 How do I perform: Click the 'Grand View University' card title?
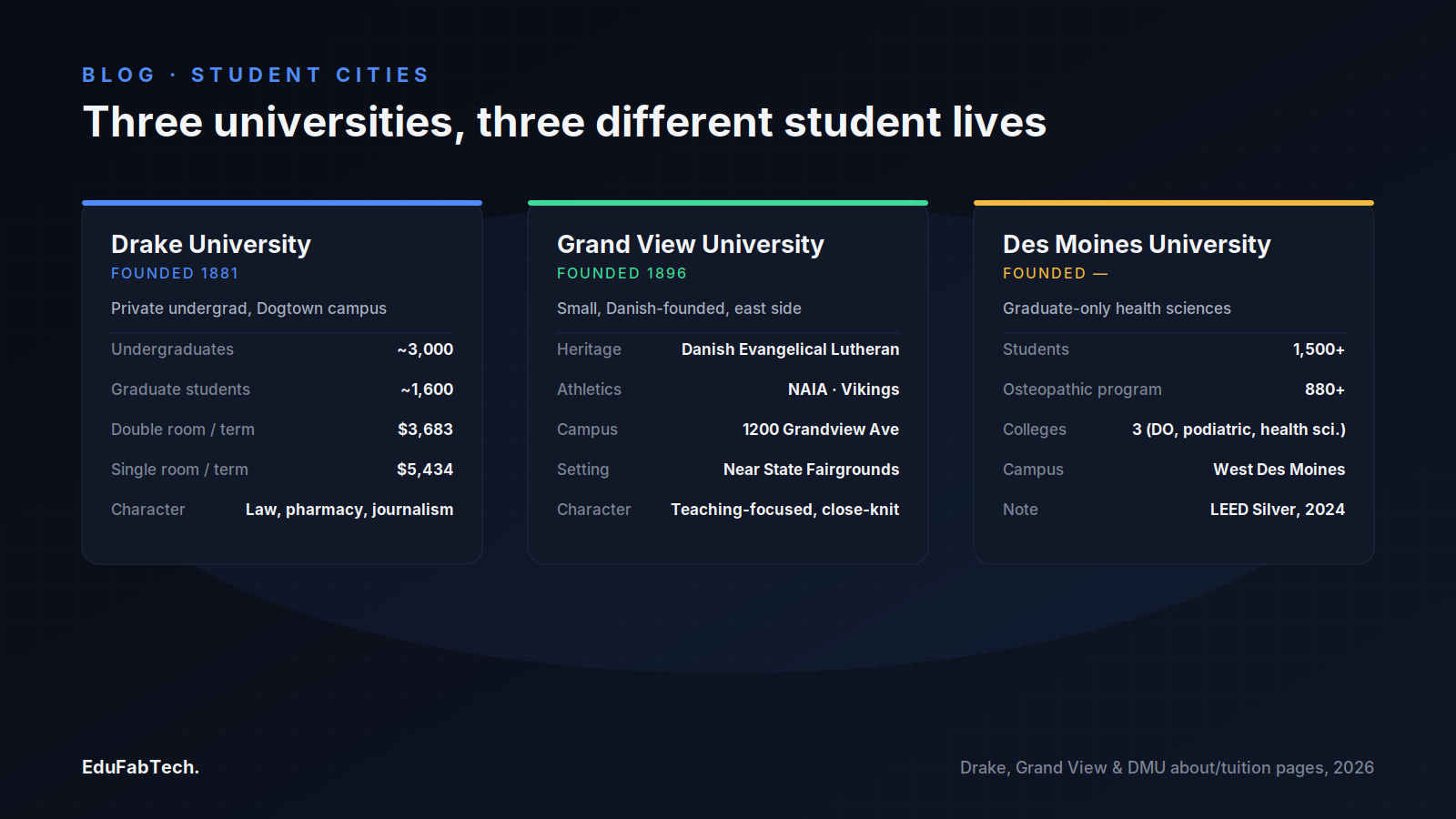(x=691, y=244)
